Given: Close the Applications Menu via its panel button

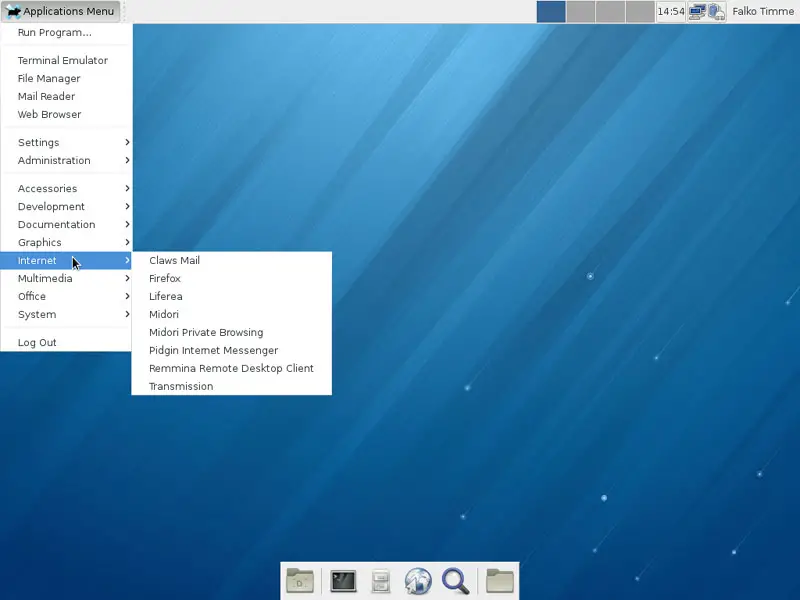Looking at the screenshot, I should coord(61,11).
